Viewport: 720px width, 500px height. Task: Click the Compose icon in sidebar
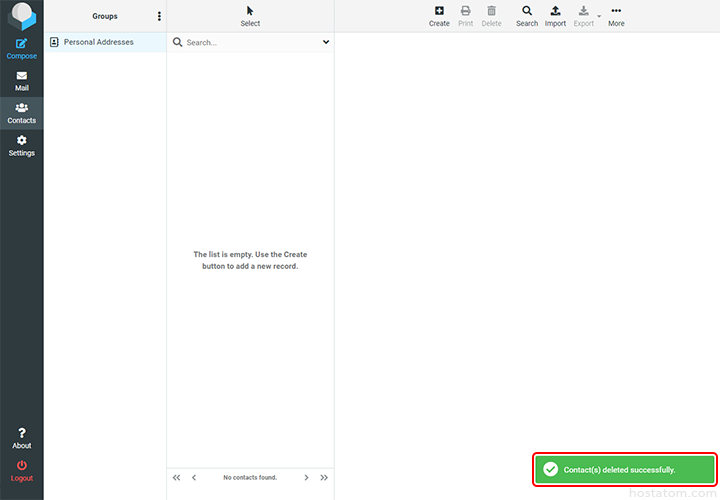[21, 45]
